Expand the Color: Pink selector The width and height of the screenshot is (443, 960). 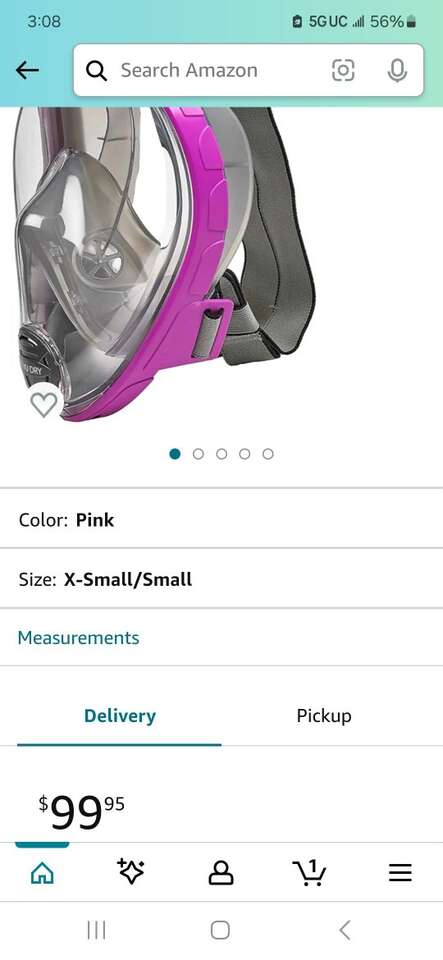pyautogui.click(x=222, y=520)
